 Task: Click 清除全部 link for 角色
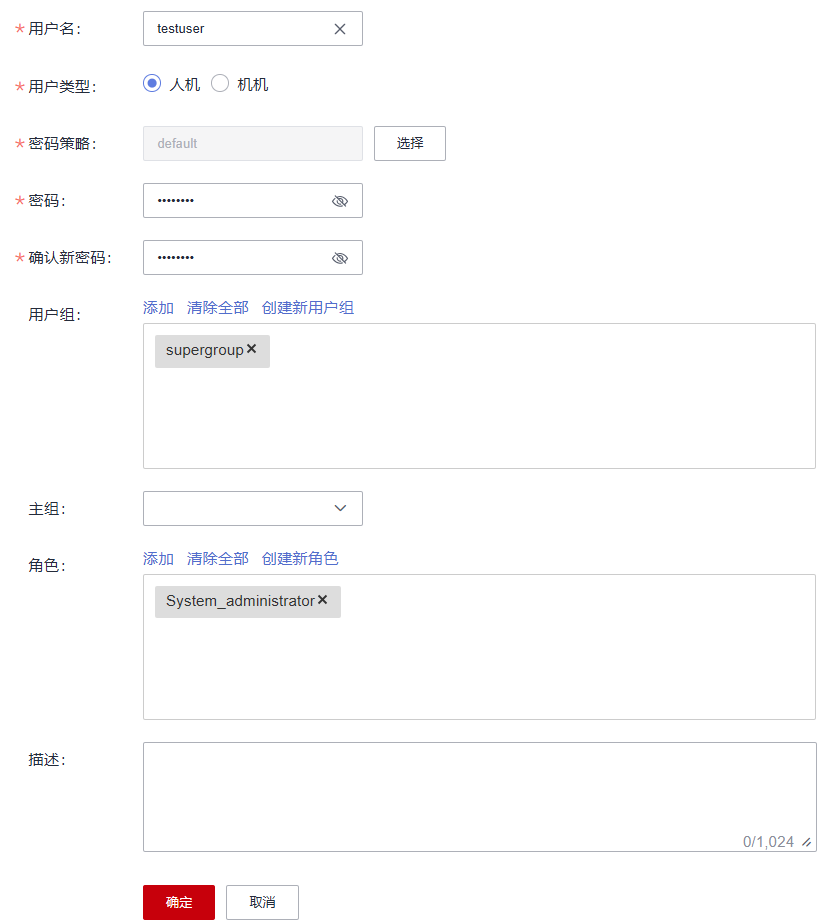(x=218, y=559)
